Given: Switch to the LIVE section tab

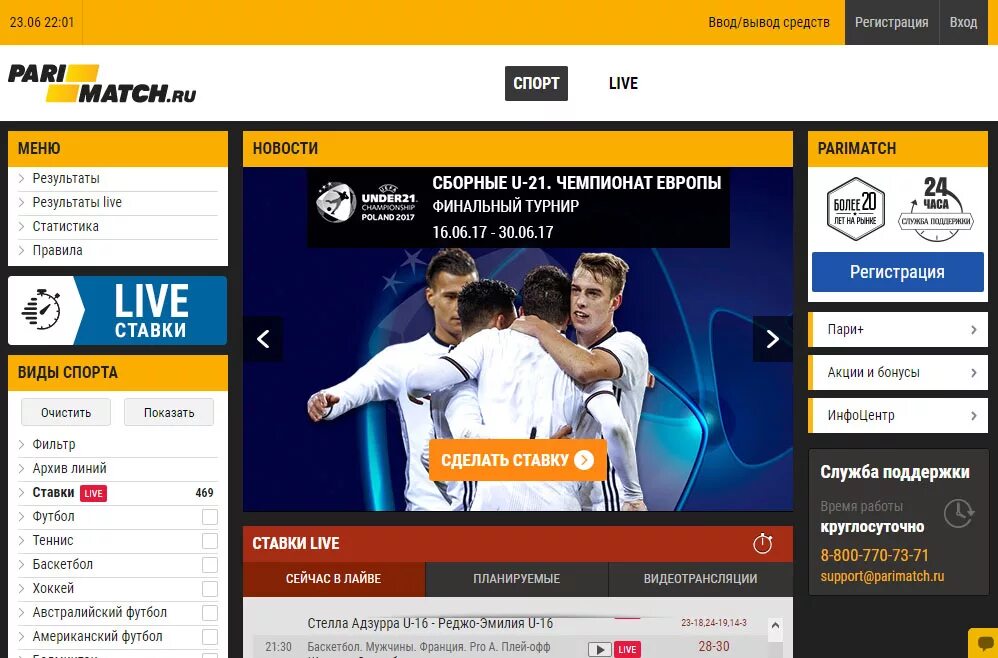Looking at the screenshot, I should (x=623, y=83).
